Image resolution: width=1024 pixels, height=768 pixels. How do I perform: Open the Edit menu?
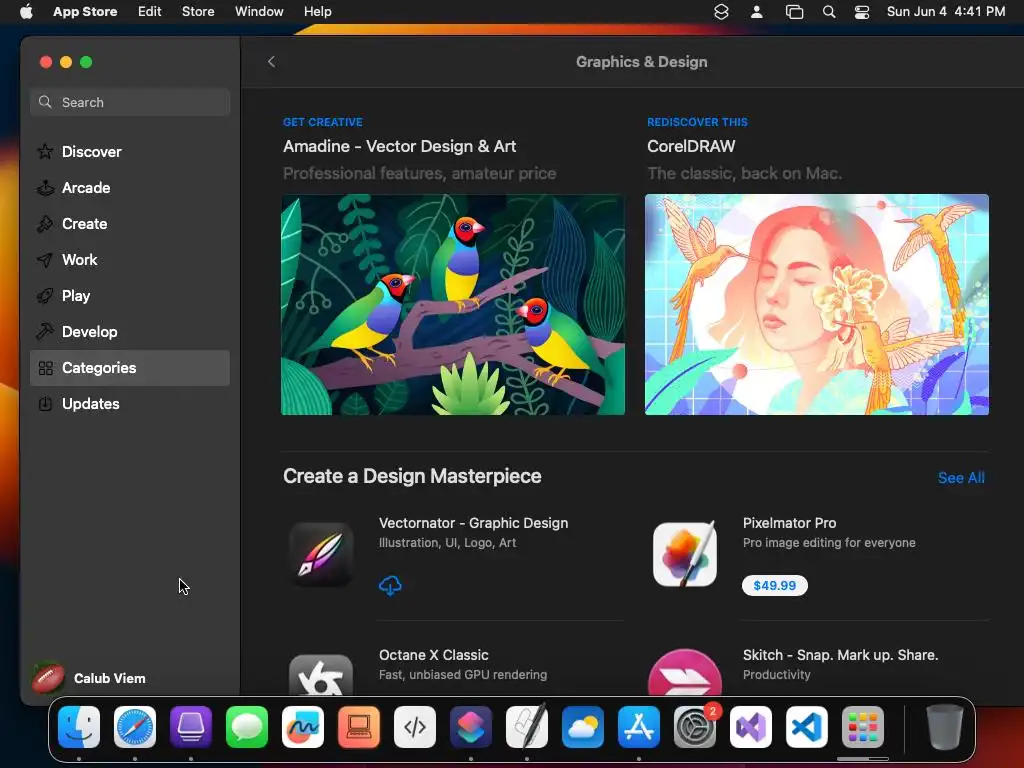point(150,12)
